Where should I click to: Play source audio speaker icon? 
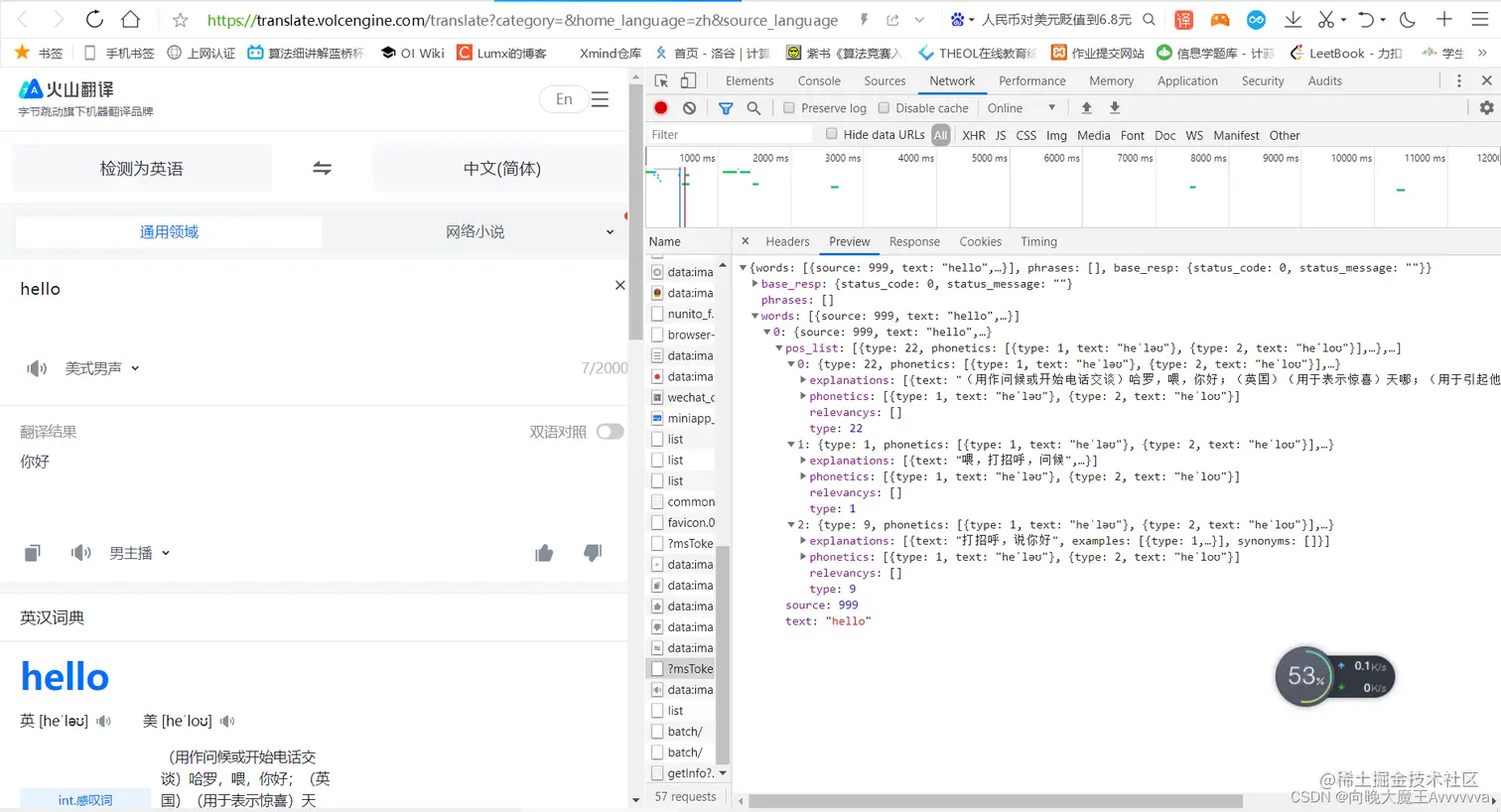pos(37,368)
